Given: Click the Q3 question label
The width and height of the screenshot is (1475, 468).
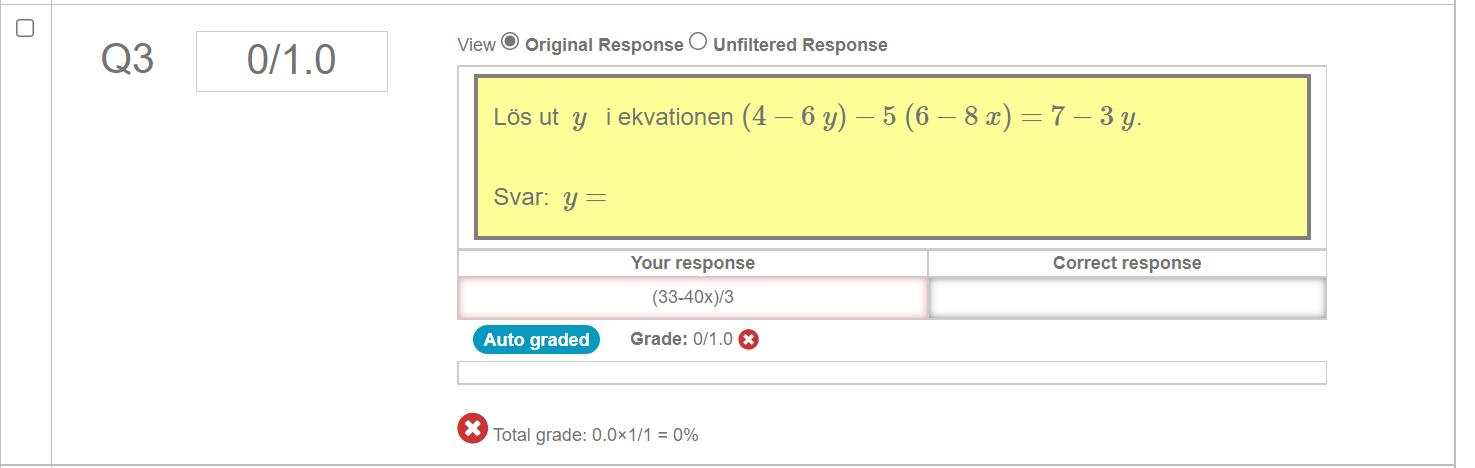Looking at the screenshot, I should point(127,61).
